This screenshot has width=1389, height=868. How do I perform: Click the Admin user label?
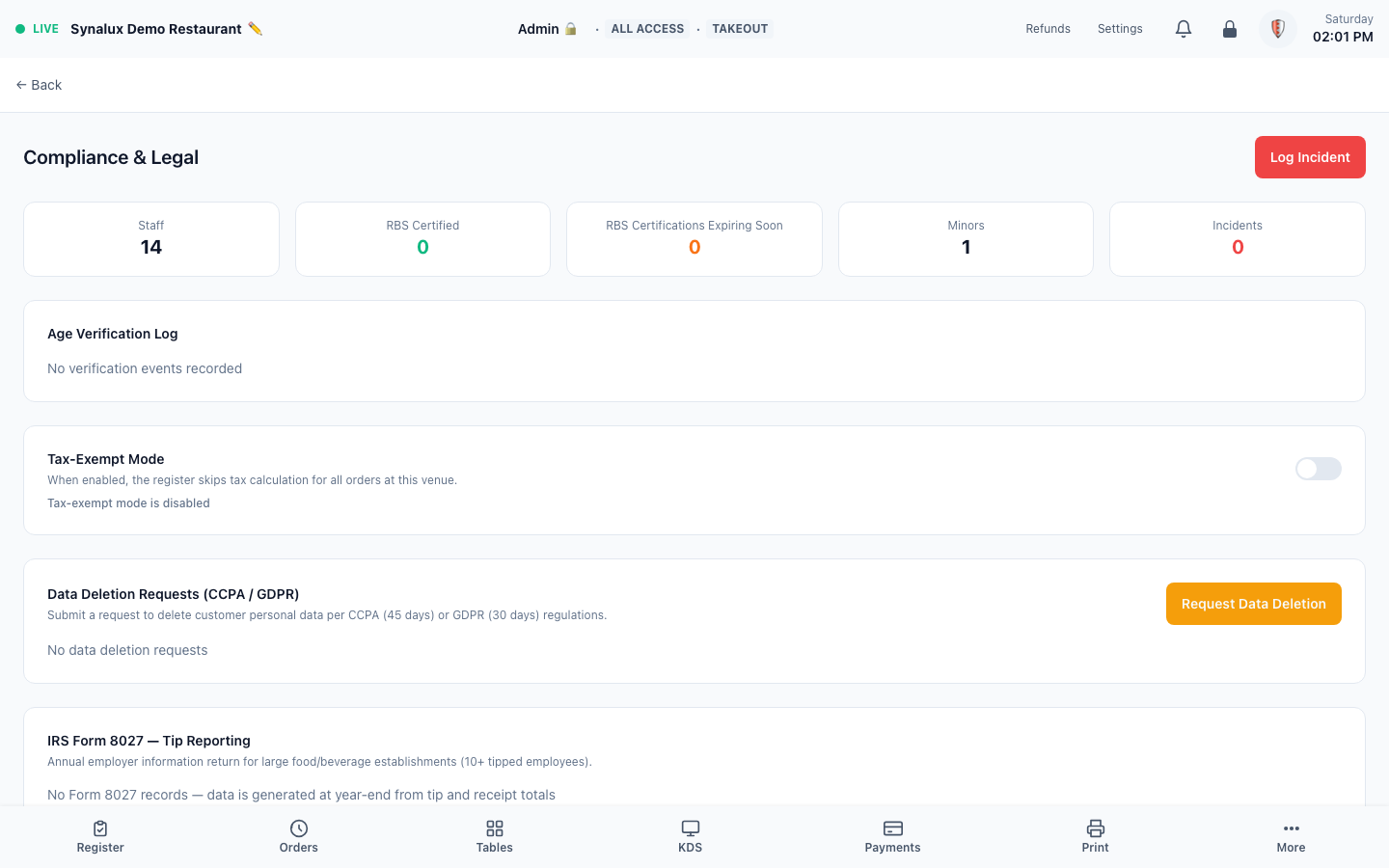[538, 29]
